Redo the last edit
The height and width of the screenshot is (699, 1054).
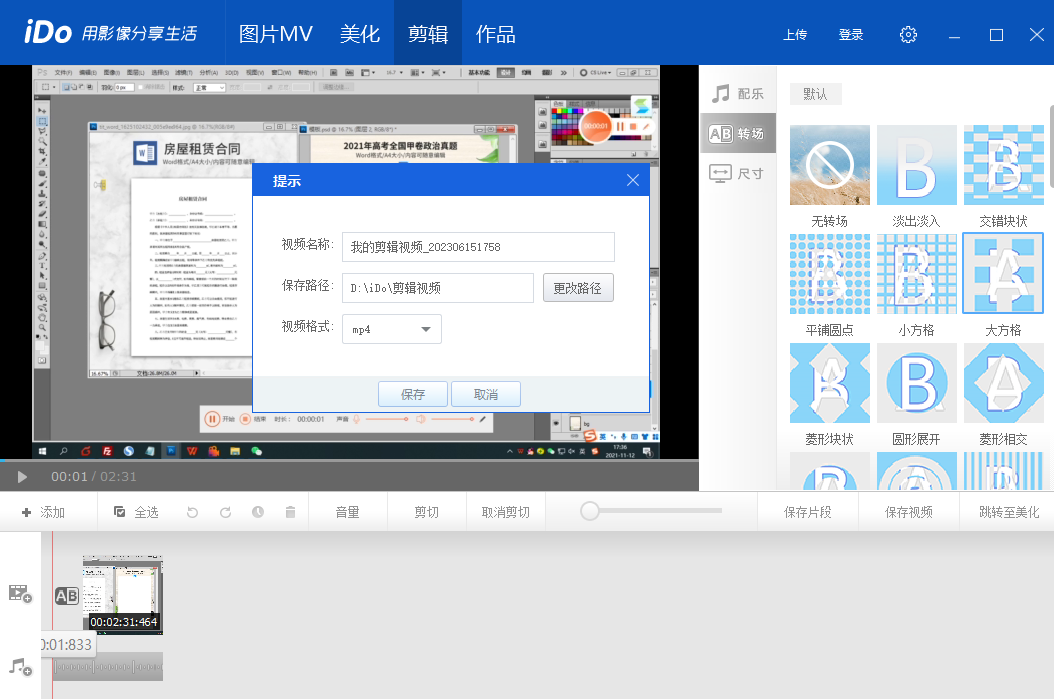tap(224, 511)
